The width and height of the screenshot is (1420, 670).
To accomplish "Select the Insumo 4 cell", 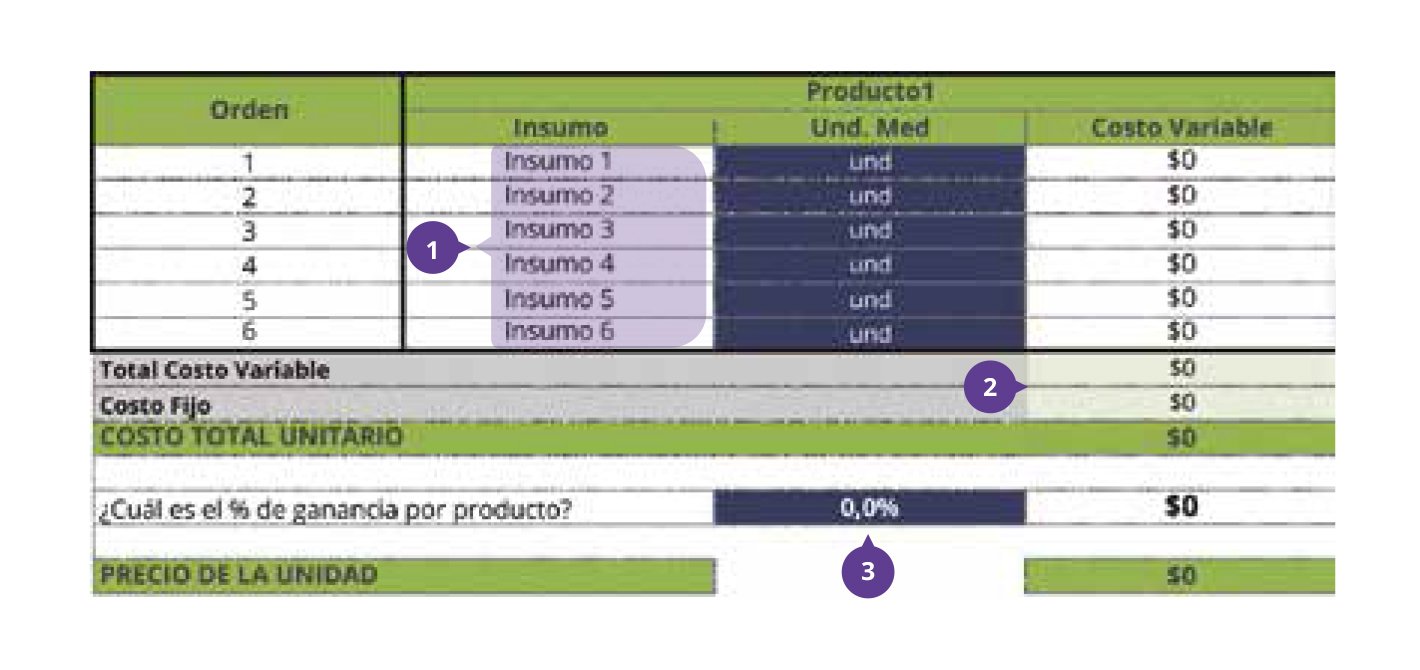I will pos(558,265).
